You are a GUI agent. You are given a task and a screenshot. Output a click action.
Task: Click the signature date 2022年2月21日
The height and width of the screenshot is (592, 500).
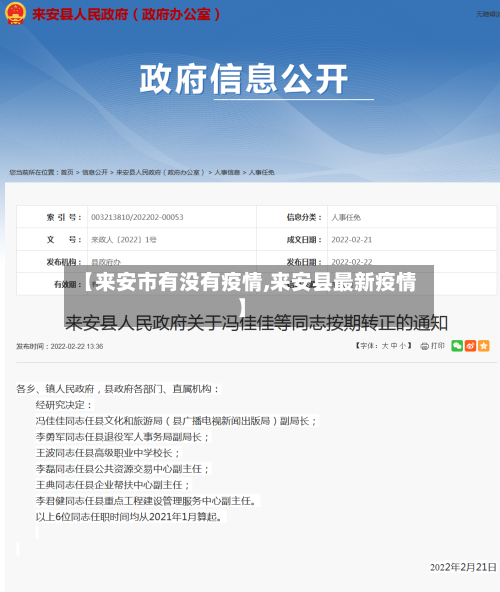pyautogui.click(x=463, y=567)
